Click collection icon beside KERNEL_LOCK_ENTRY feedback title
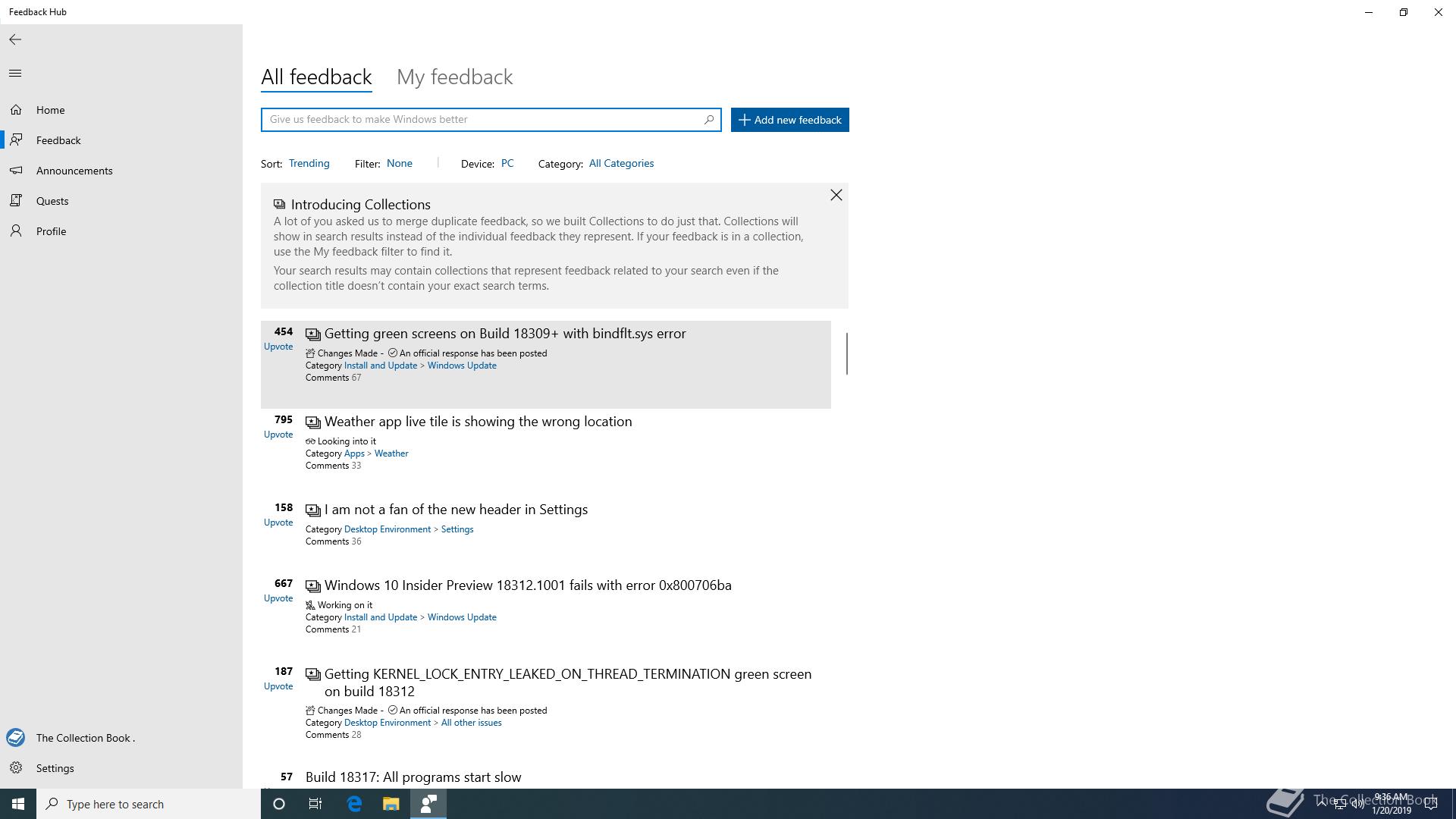The height and width of the screenshot is (819, 1456). point(313,674)
